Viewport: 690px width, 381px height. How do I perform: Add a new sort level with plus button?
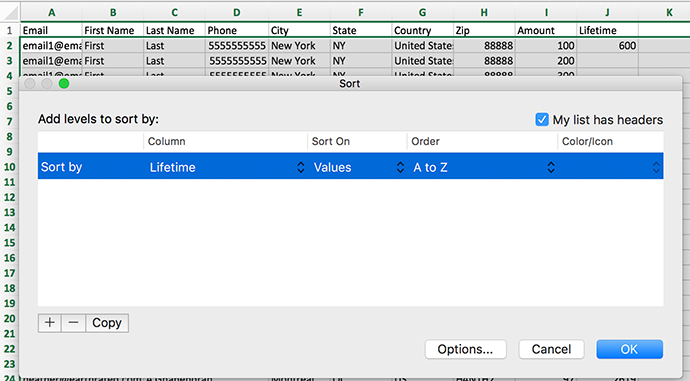click(50, 323)
